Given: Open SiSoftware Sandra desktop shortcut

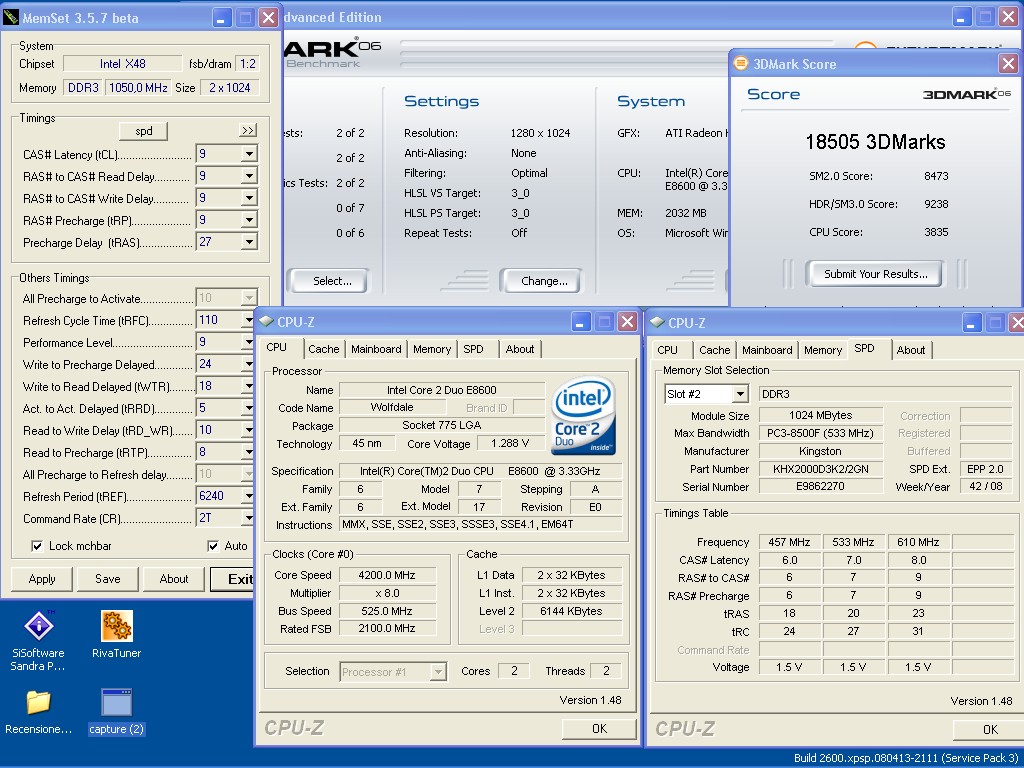Looking at the screenshot, I should [39, 641].
